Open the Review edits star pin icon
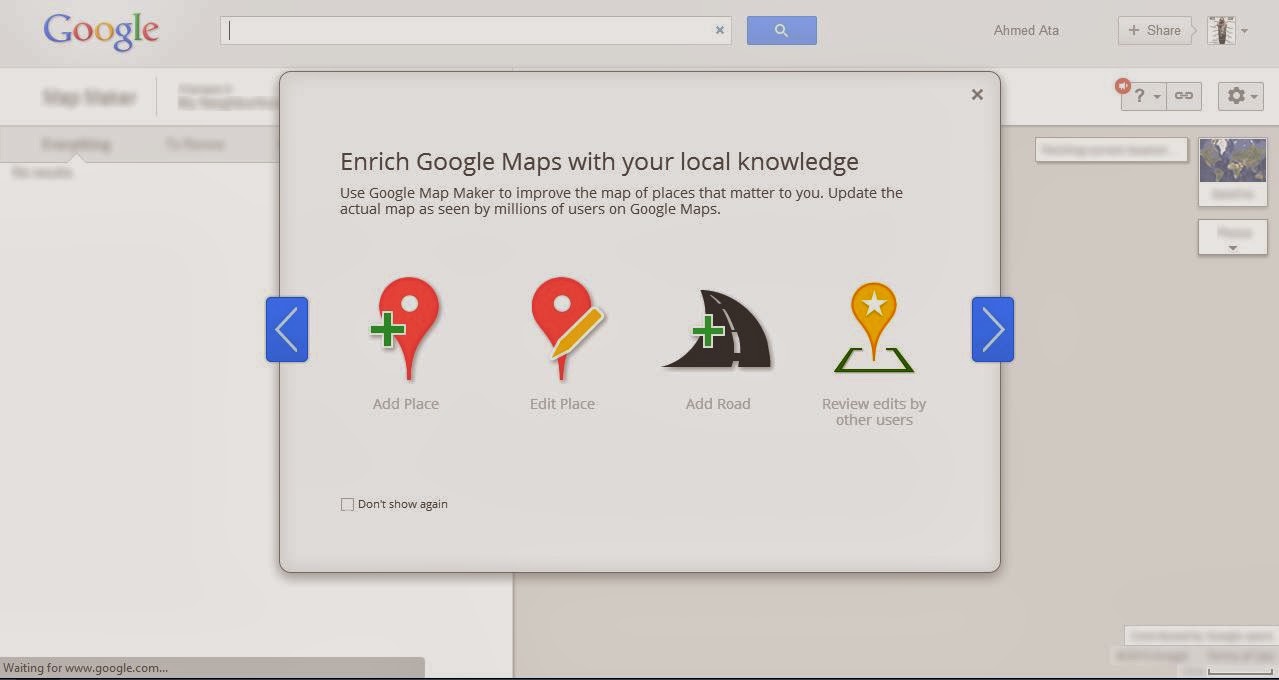Image resolution: width=1279 pixels, height=680 pixels. click(874, 328)
